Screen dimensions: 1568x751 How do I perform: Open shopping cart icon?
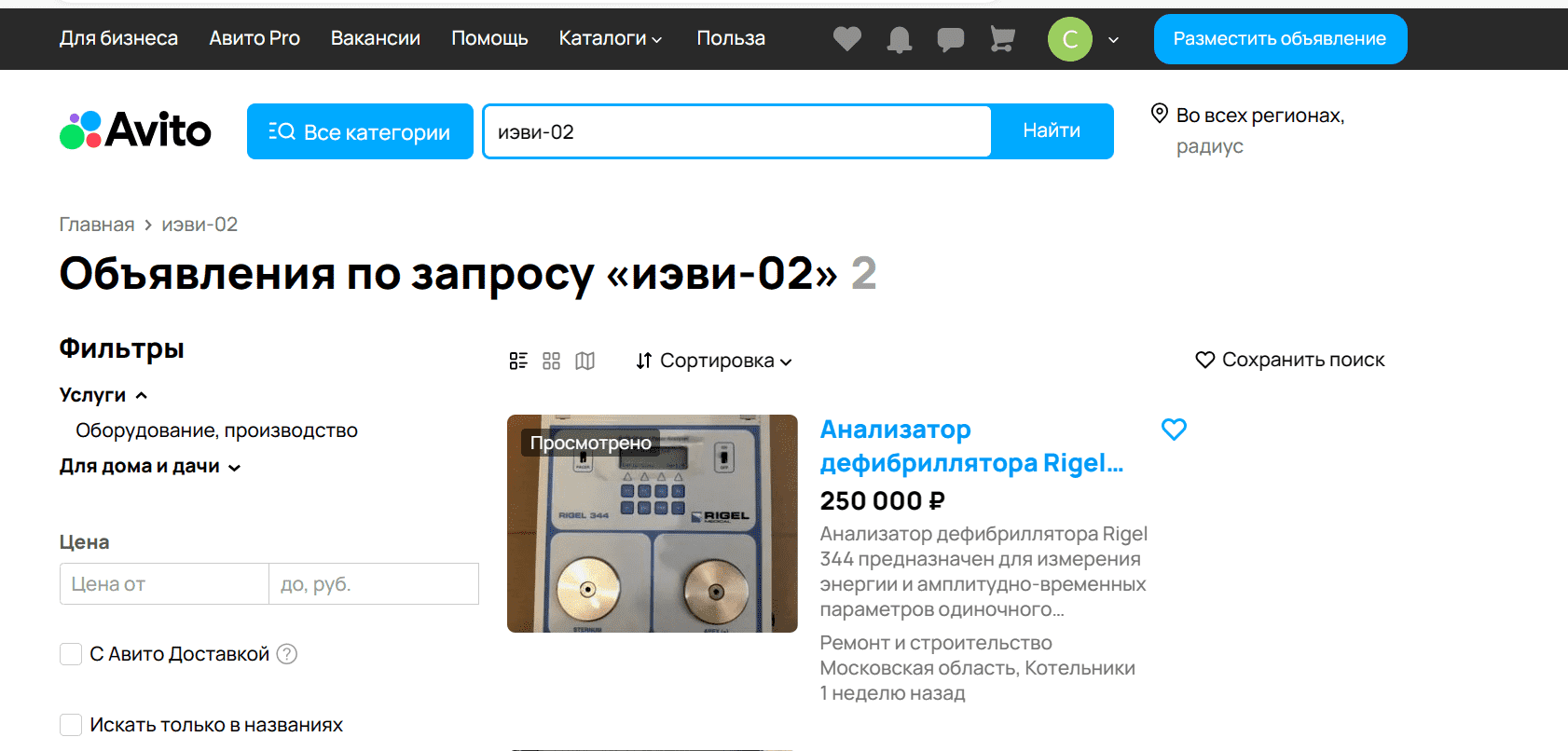tap(1002, 39)
